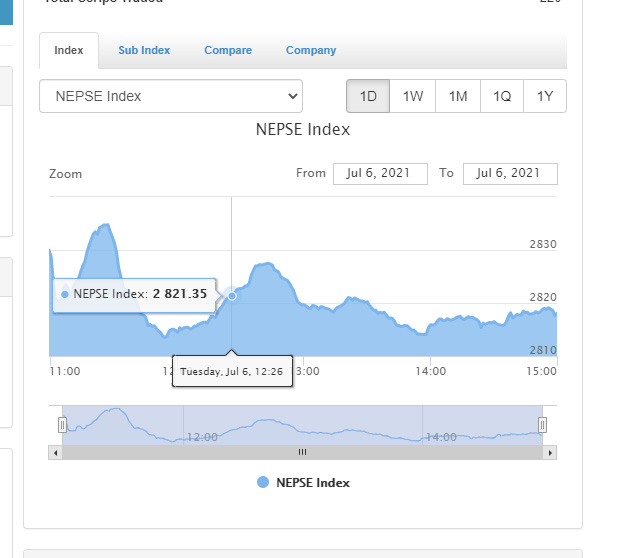This screenshot has width=628, height=558.
Task: Click the scrollbar left arrow
Action: point(55,453)
